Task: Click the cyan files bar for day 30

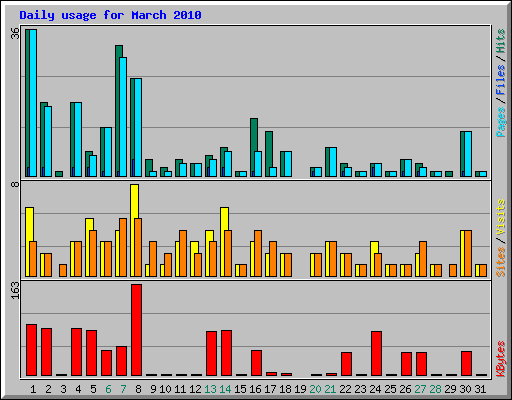Action: (x=468, y=154)
